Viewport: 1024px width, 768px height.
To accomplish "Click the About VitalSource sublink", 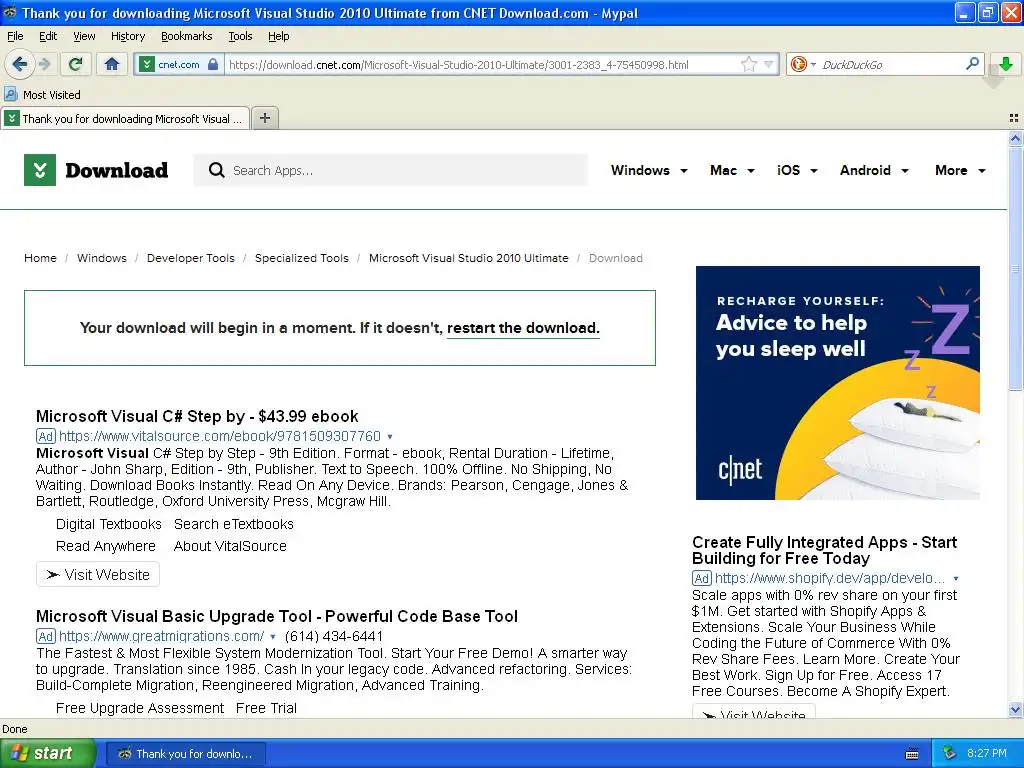I will pyautogui.click(x=230, y=546).
